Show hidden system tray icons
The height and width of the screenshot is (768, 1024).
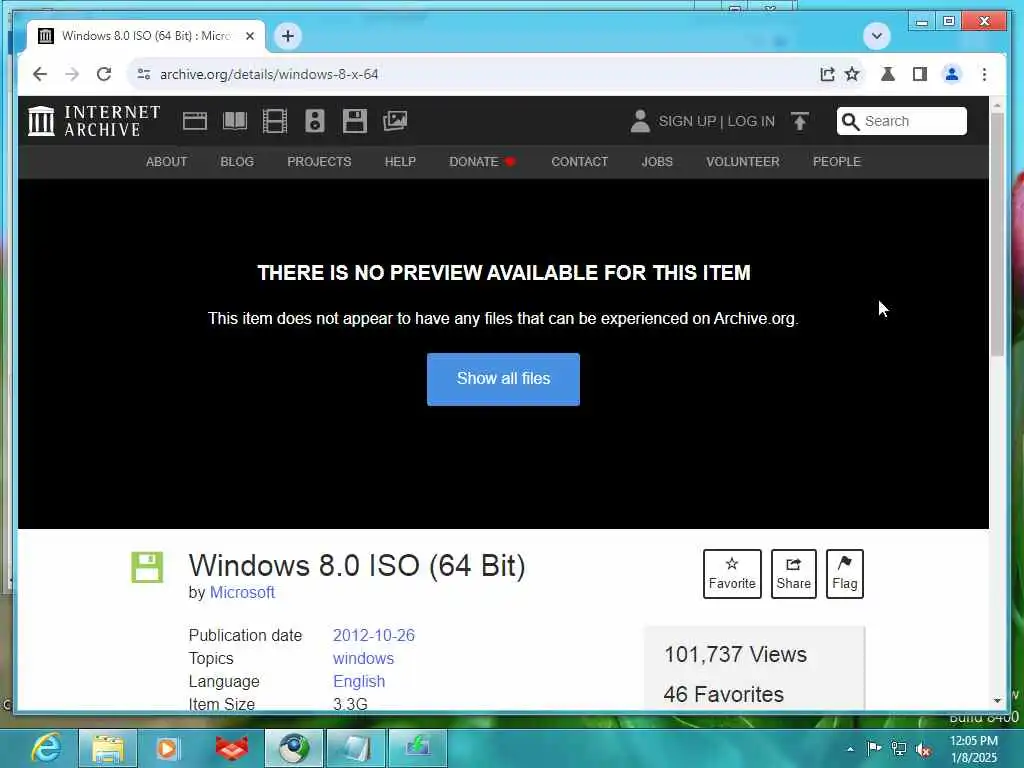click(x=850, y=749)
